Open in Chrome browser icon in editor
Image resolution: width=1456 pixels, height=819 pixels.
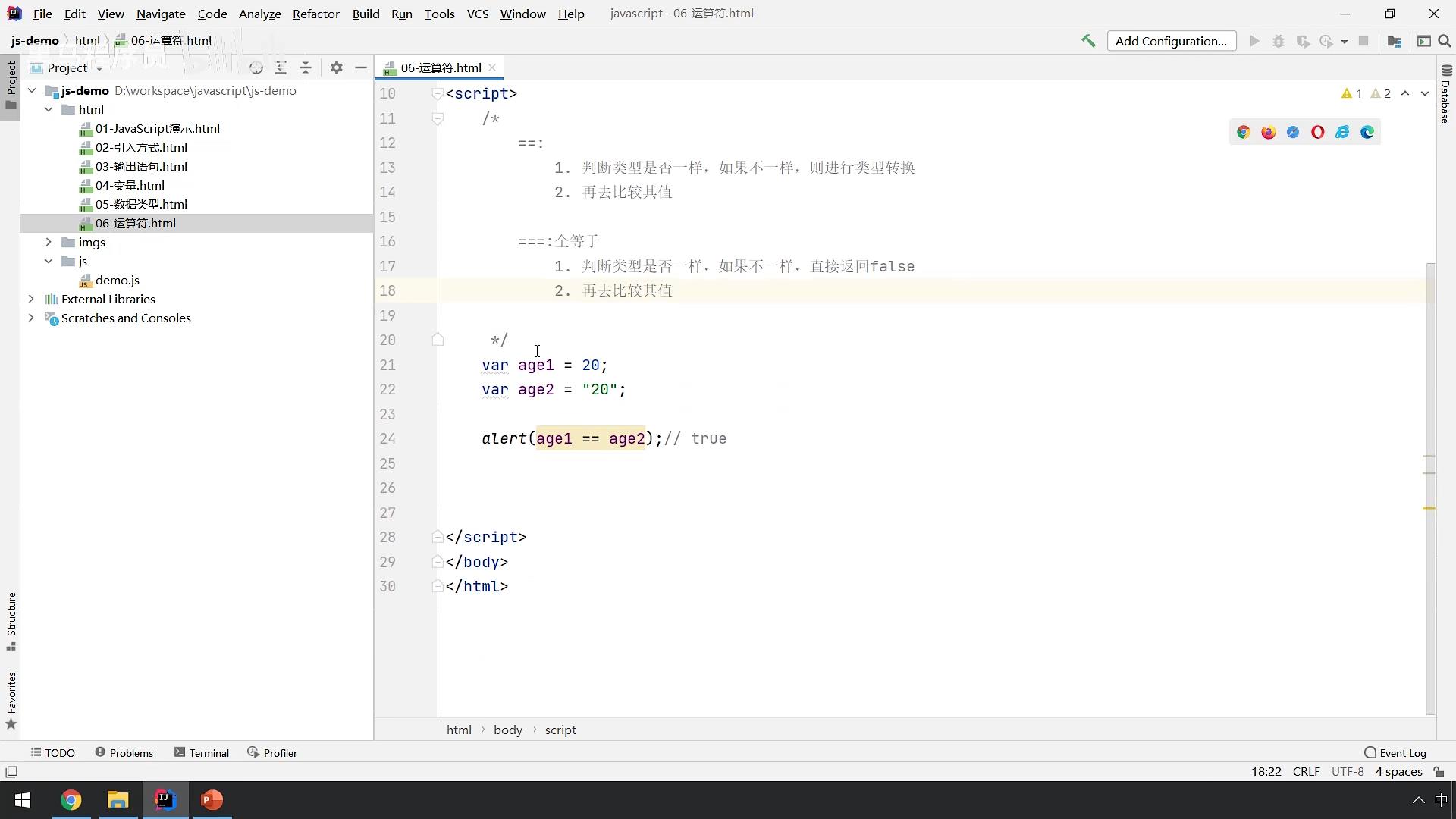point(1243,132)
